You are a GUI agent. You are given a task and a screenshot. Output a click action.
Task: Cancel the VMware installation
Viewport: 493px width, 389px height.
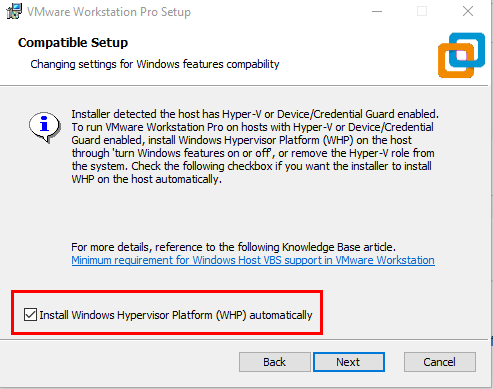pos(440,362)
